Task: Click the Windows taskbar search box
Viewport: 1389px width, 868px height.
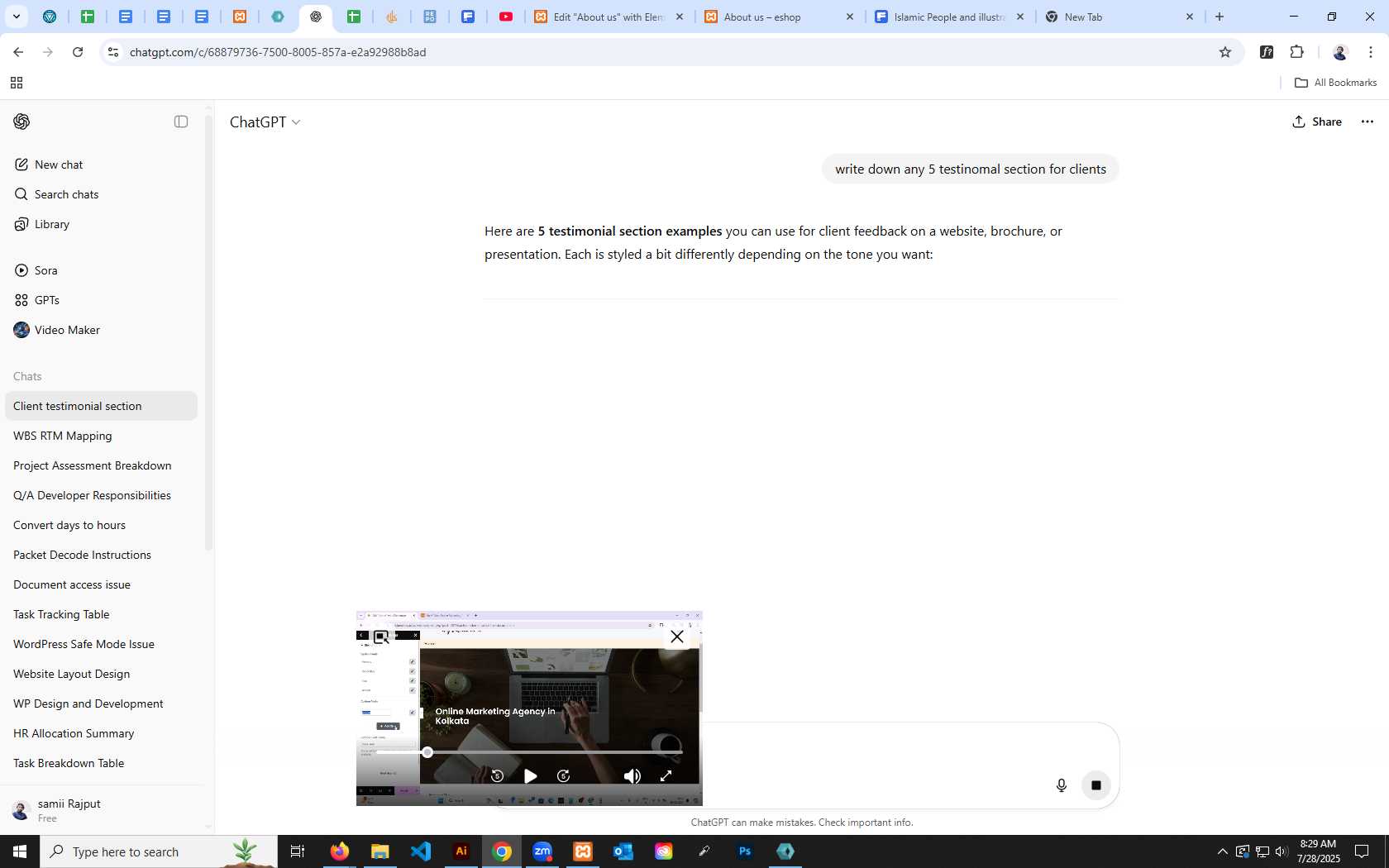Action: 159,851
